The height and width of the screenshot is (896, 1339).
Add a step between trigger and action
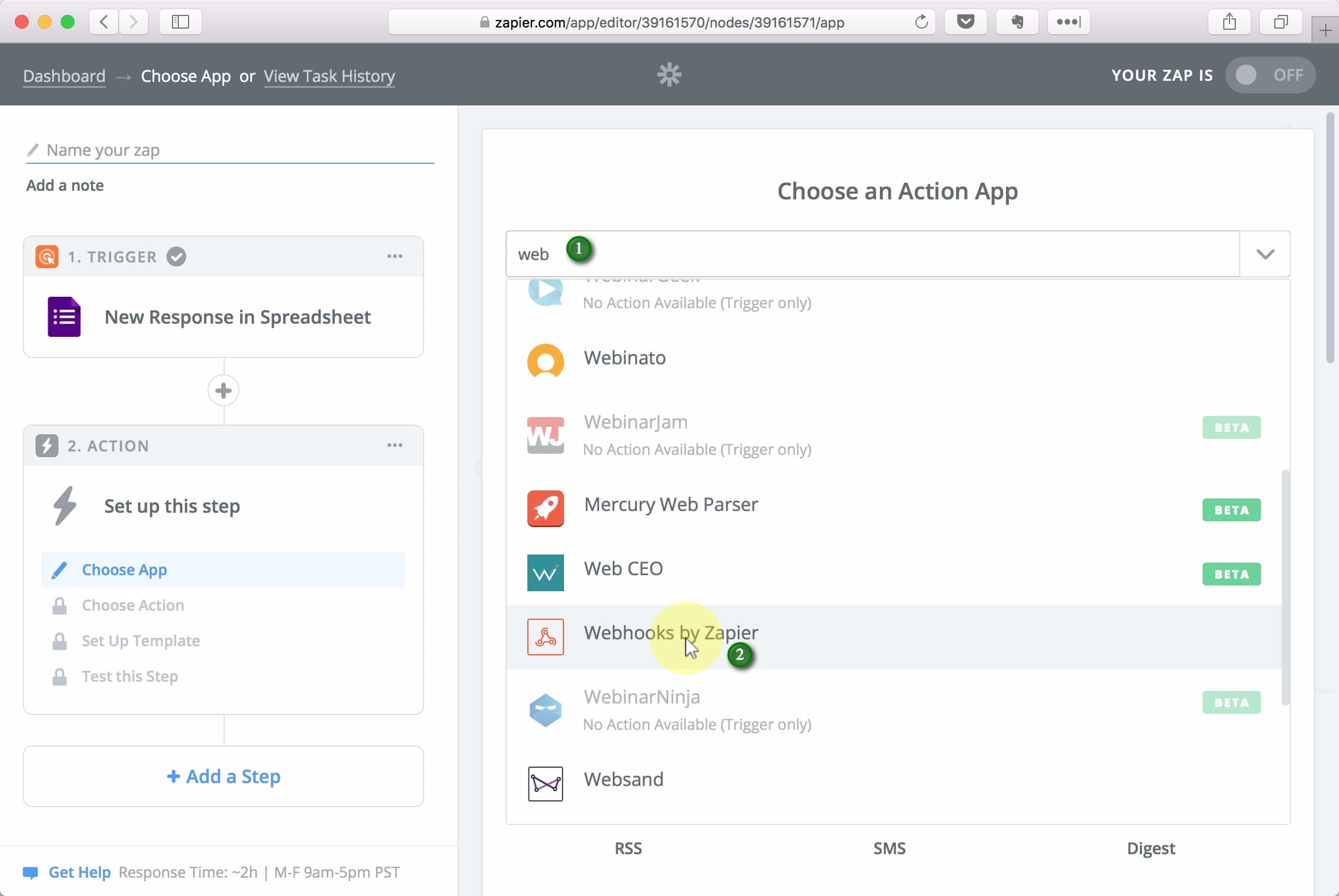pos(224,391)
